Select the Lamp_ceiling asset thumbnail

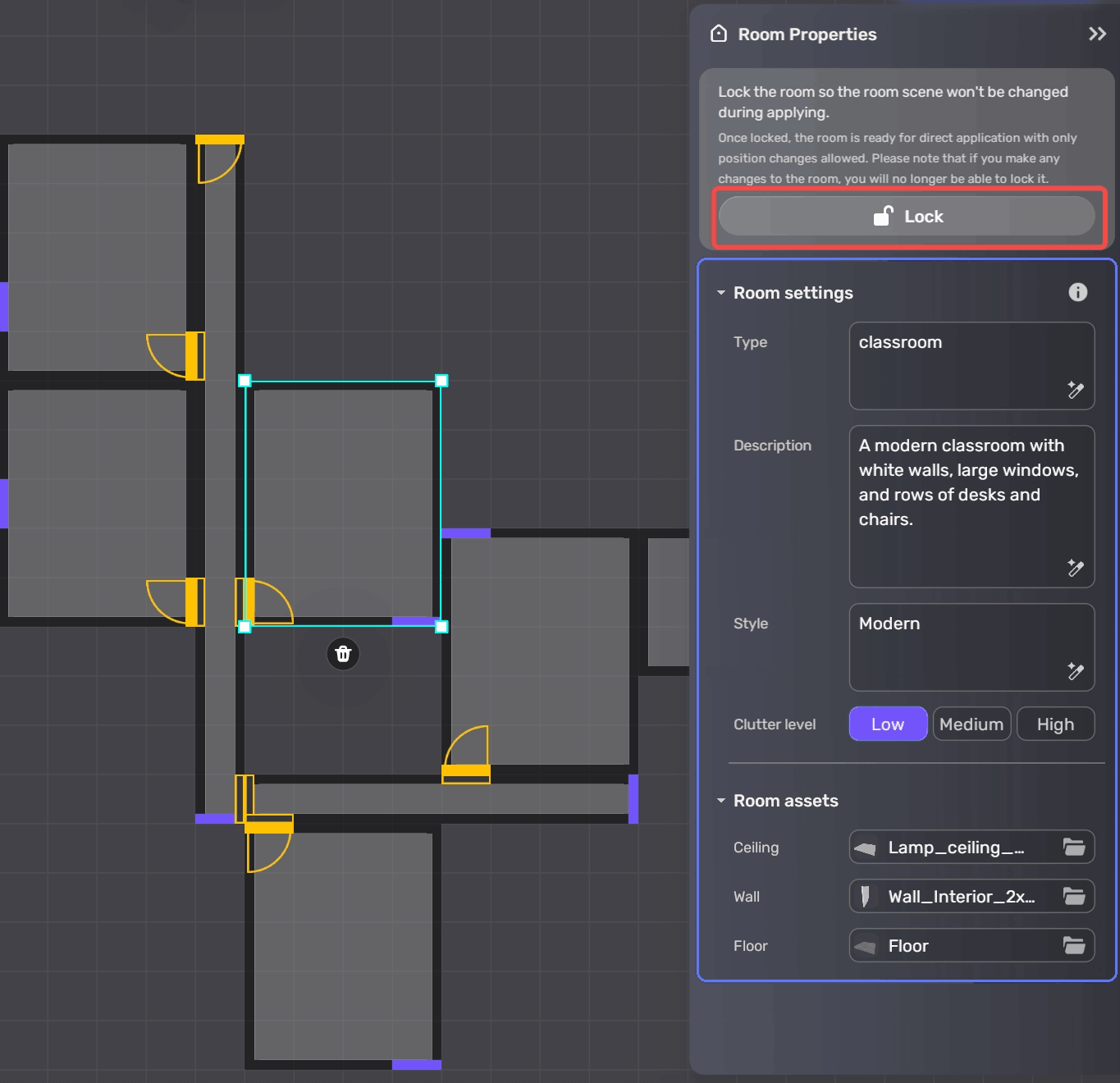(865, 848)
